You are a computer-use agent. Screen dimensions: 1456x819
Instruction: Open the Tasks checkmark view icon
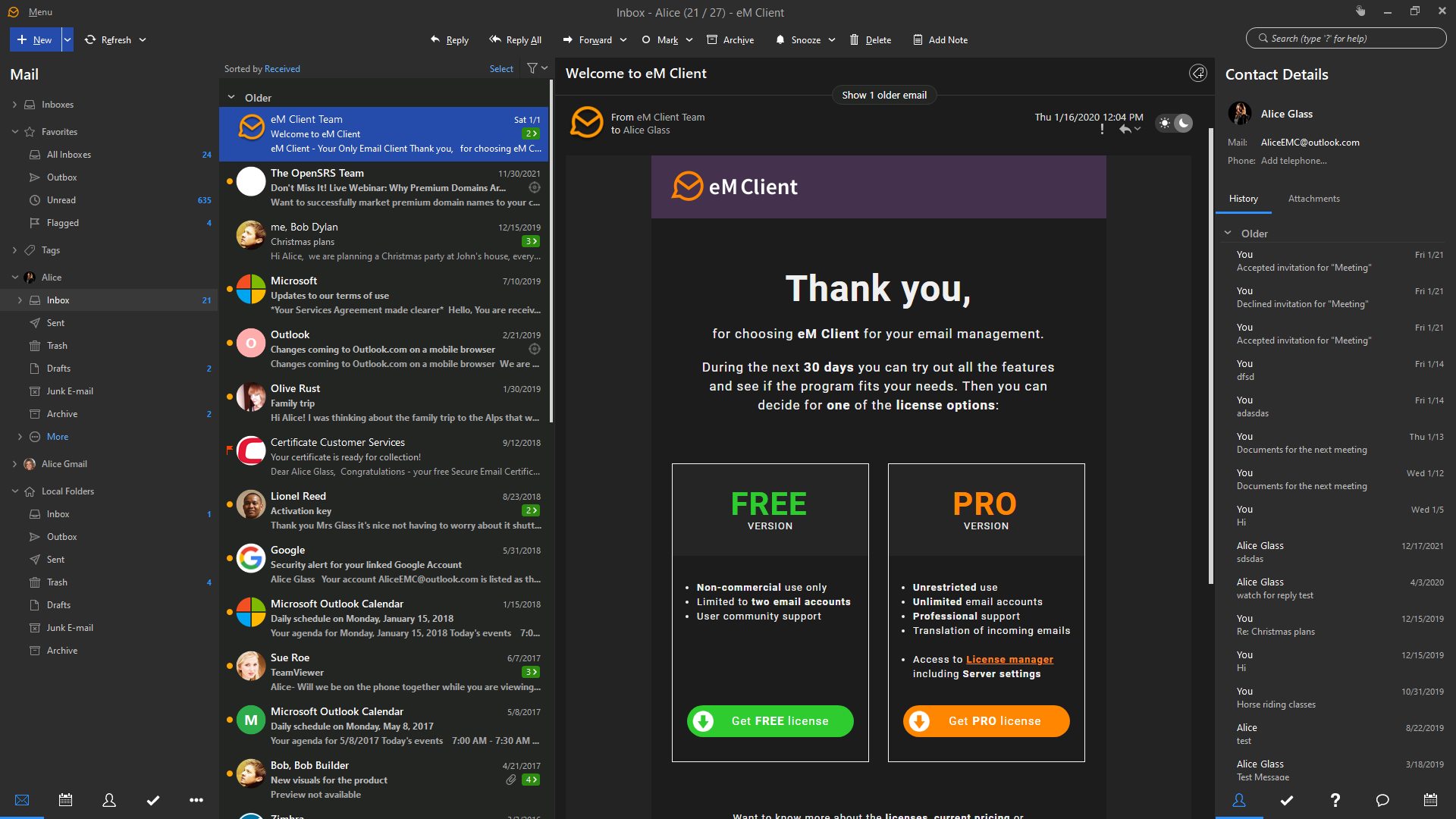coord(153,800)
